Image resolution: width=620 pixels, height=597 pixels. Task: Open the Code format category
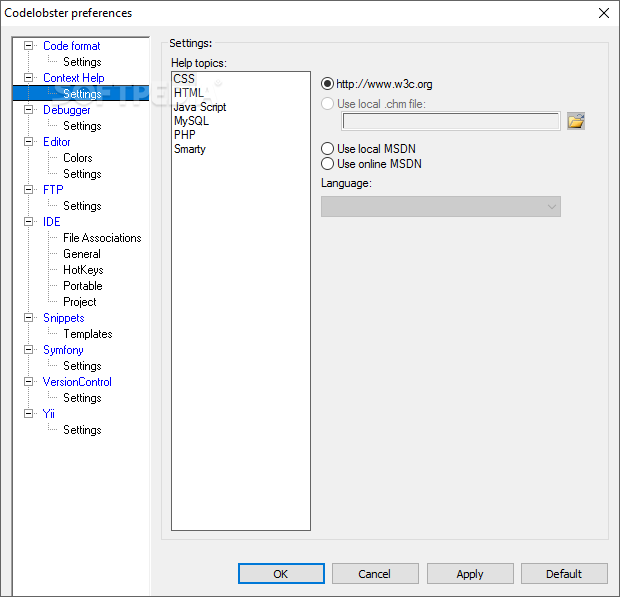click(72, 46)
